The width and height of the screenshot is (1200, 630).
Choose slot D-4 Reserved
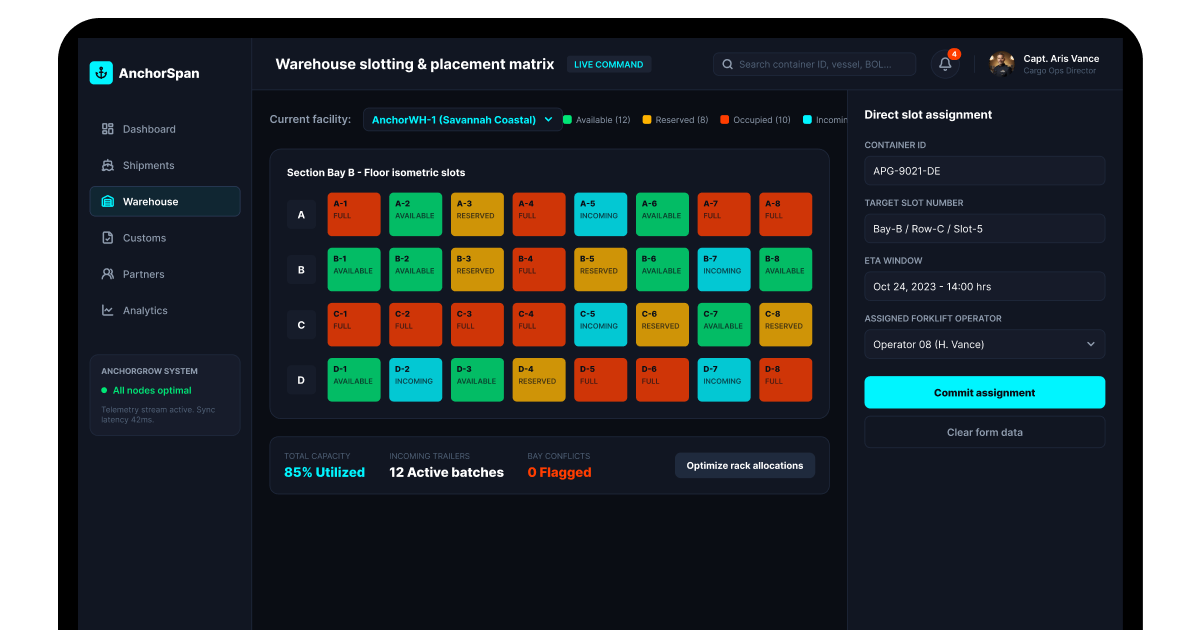pos(539,380)
